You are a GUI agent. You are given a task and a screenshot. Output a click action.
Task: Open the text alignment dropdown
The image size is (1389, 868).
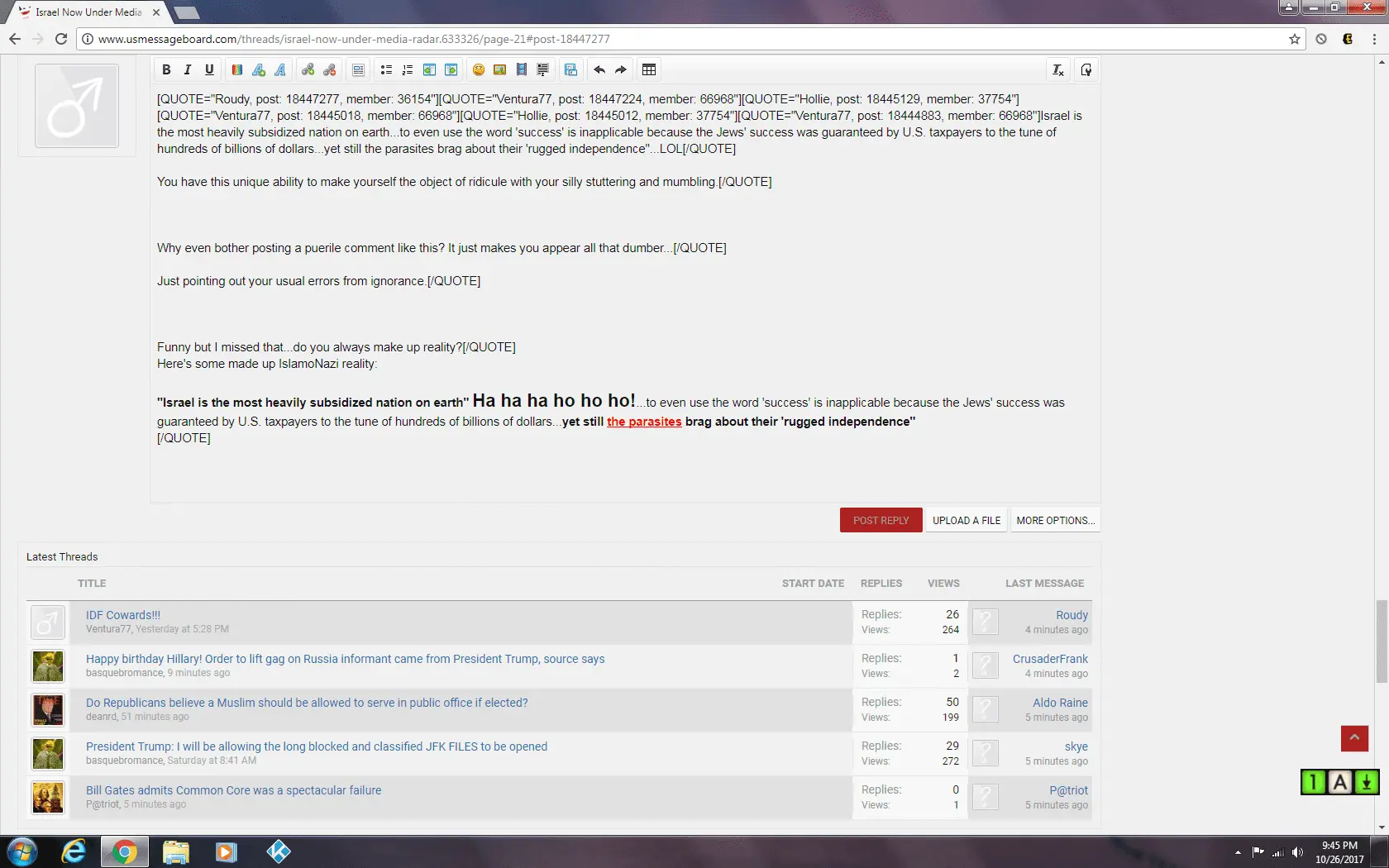(x=358, y=70)
